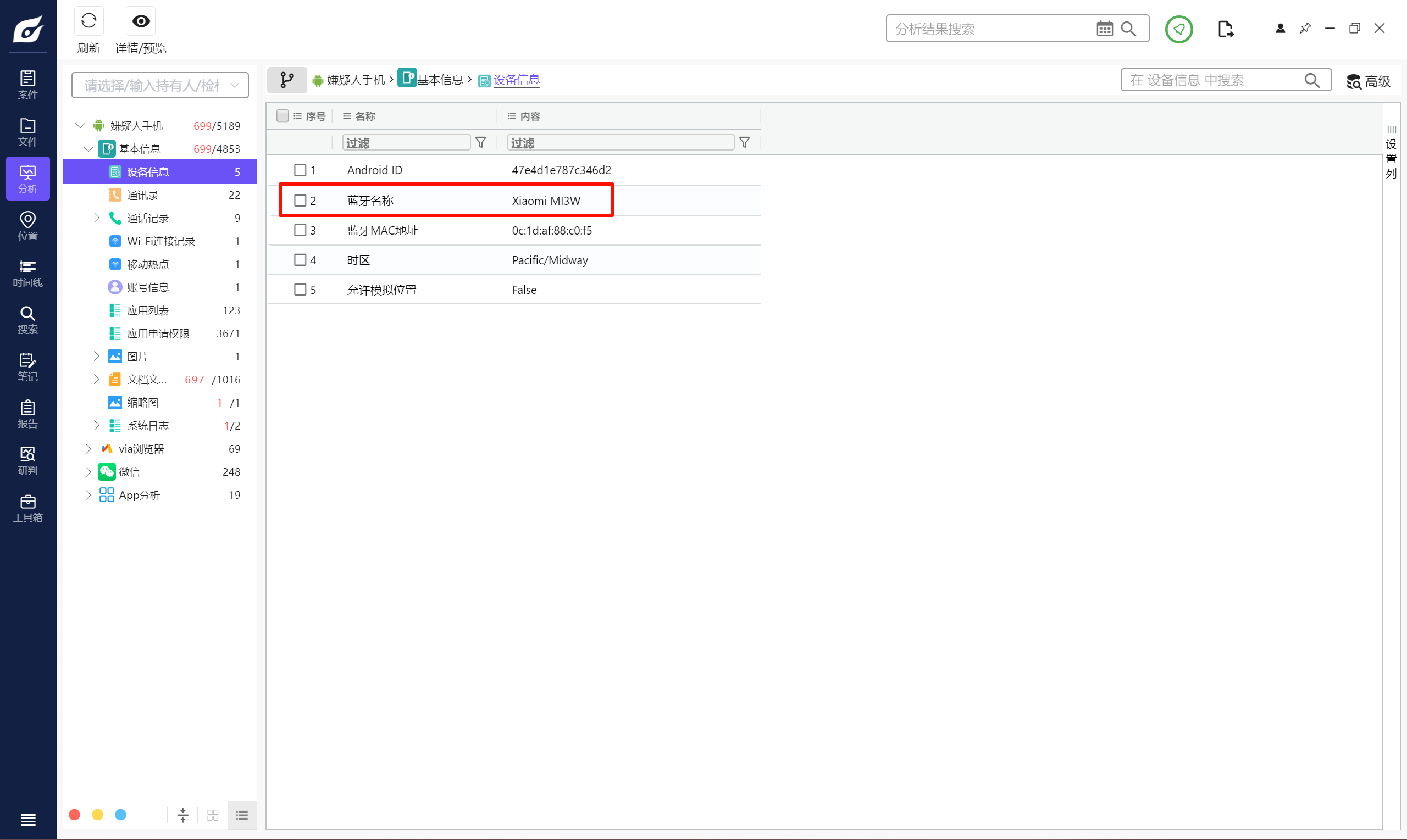Select 应用申请权限 in the tree

(160, 333)
